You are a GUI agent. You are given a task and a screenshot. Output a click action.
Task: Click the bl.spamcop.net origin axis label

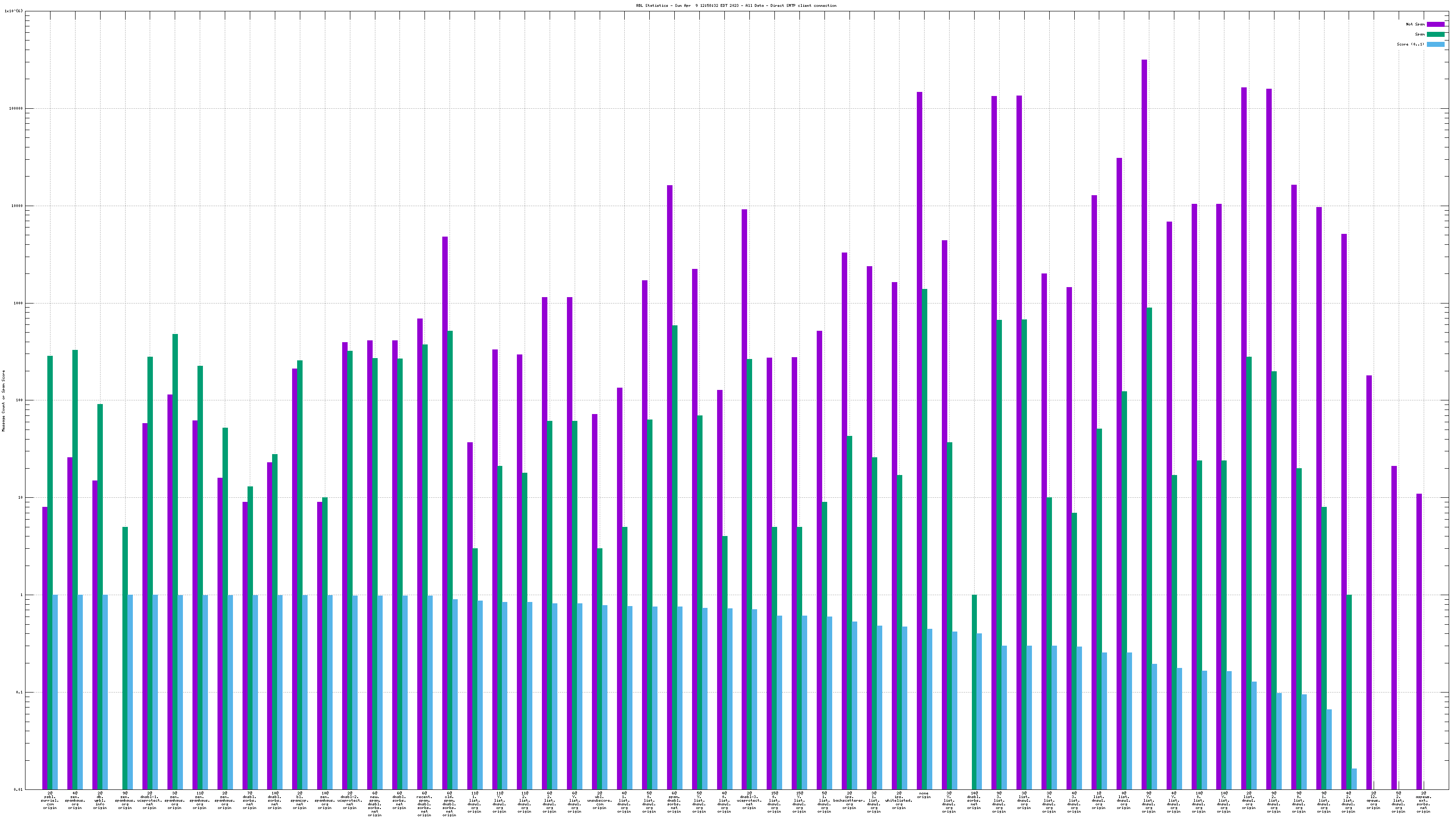point(299,800)
